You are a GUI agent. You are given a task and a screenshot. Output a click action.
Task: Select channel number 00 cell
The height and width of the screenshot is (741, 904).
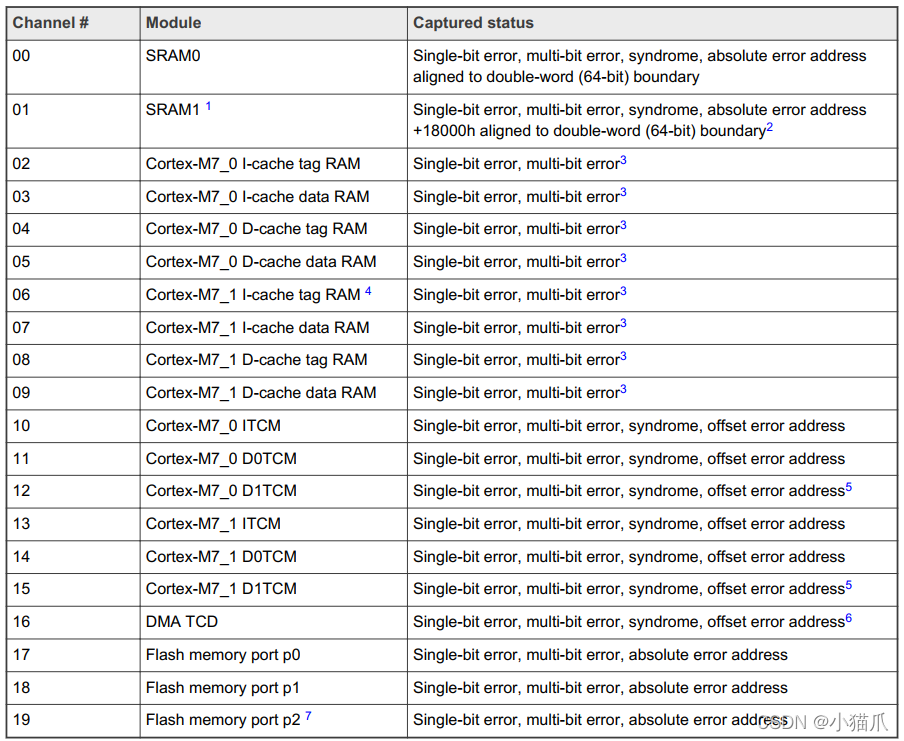(73, 67)
